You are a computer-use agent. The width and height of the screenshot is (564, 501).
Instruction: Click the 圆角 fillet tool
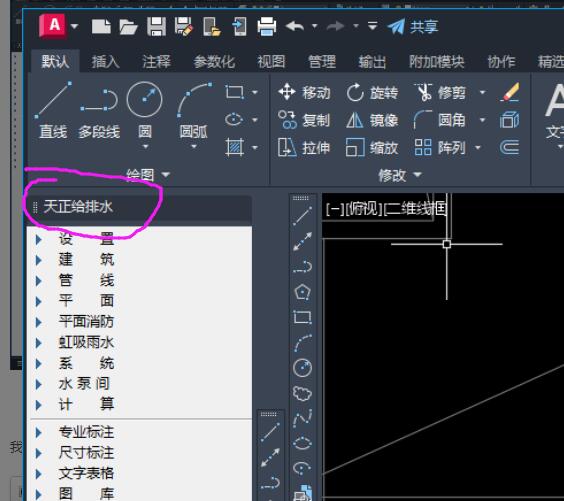[x=440, y=120]
